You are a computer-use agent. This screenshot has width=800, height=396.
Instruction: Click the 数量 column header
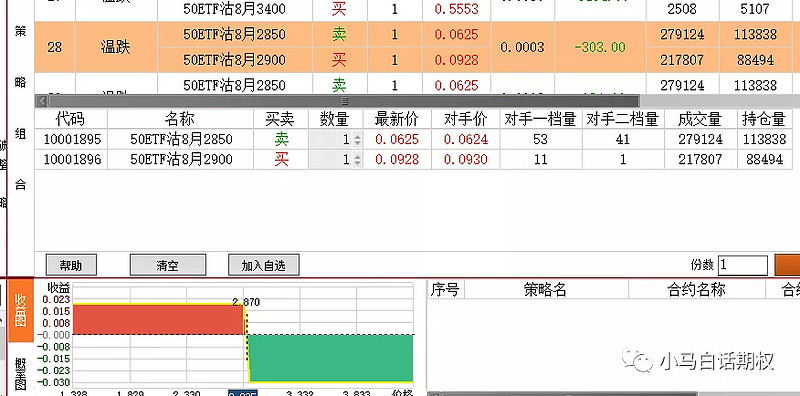(335, 119)
